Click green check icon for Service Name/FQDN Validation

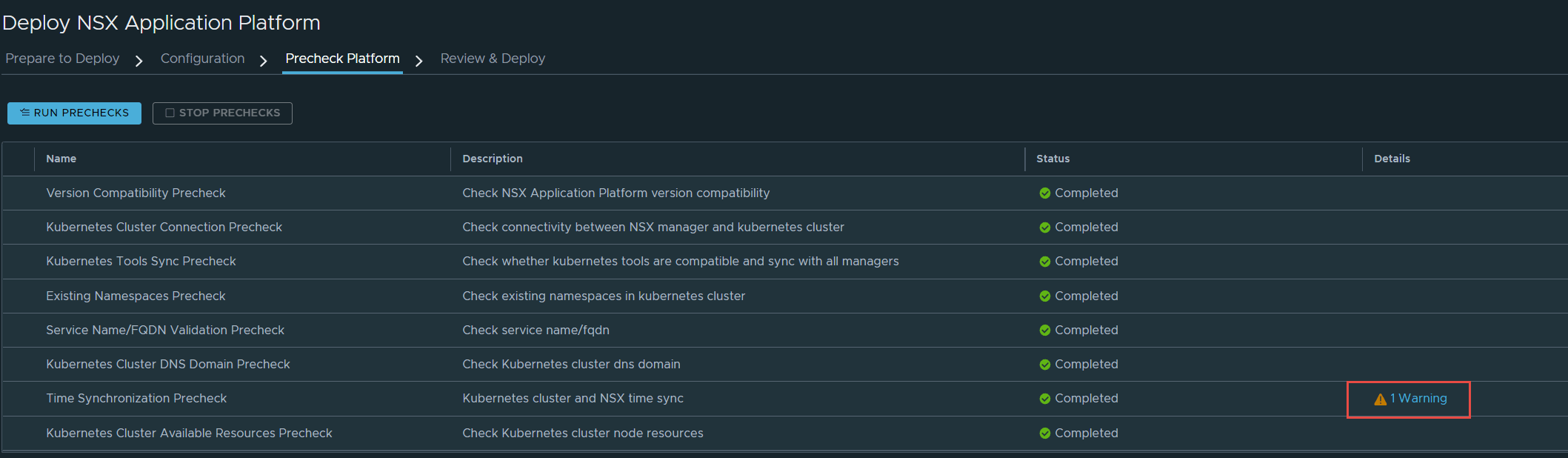point(1044,331)
